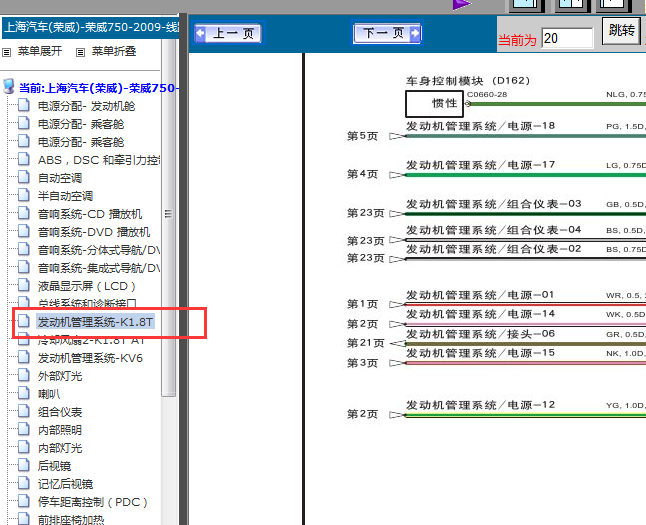Click 第3页 reference for 电源-15
The image size is (646, 525).
[x=362, y=363]
